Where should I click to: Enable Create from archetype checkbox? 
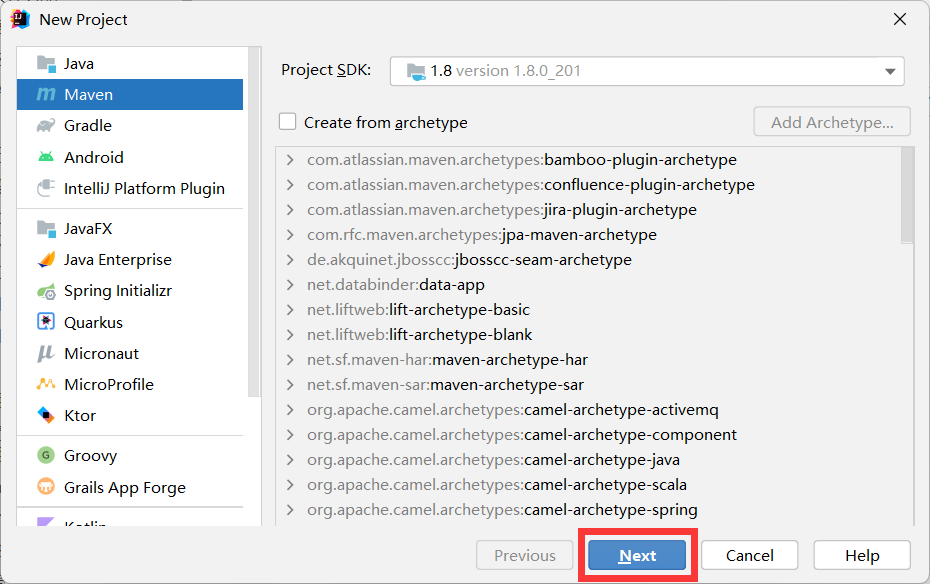(288, 122)
